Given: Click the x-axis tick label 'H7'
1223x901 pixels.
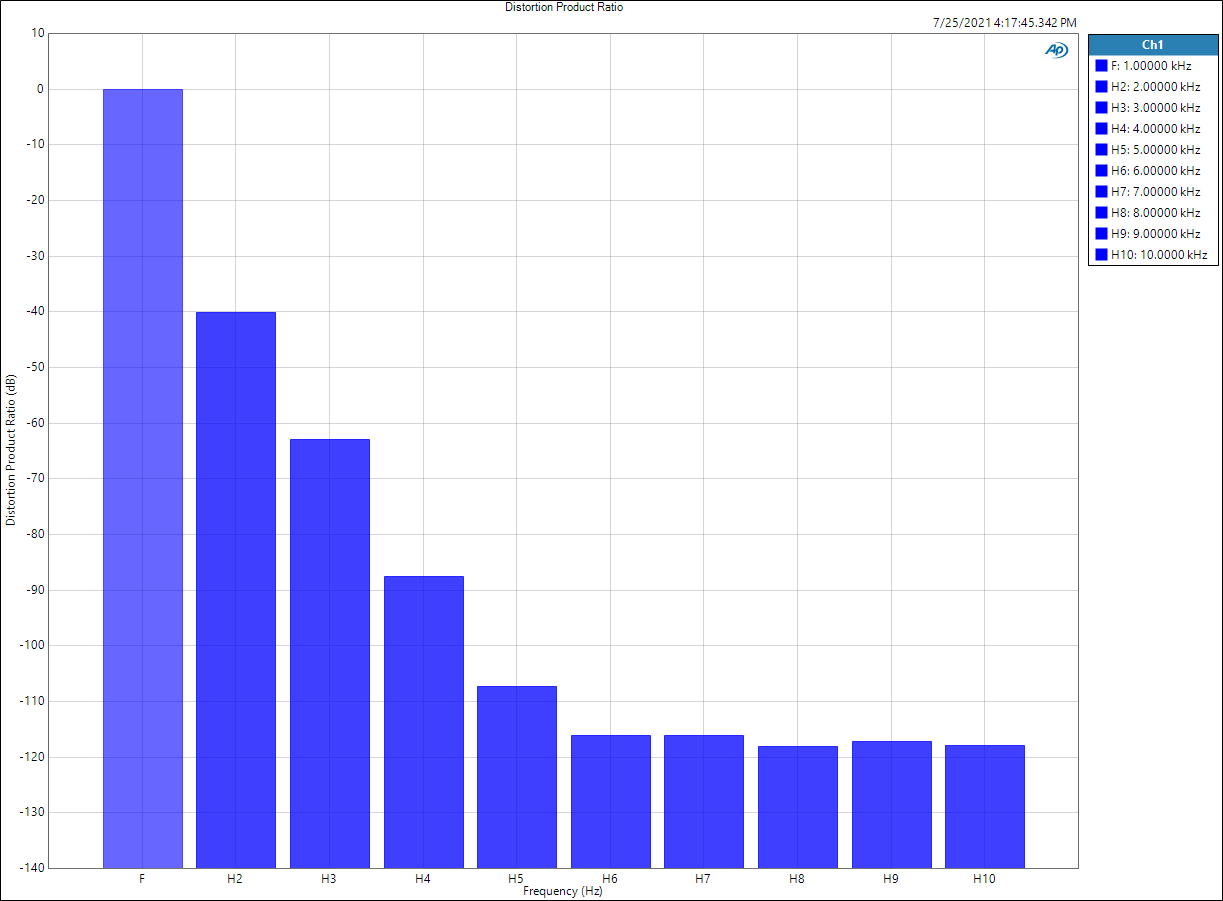Looking at the screenshot, I should click(703, 879).
